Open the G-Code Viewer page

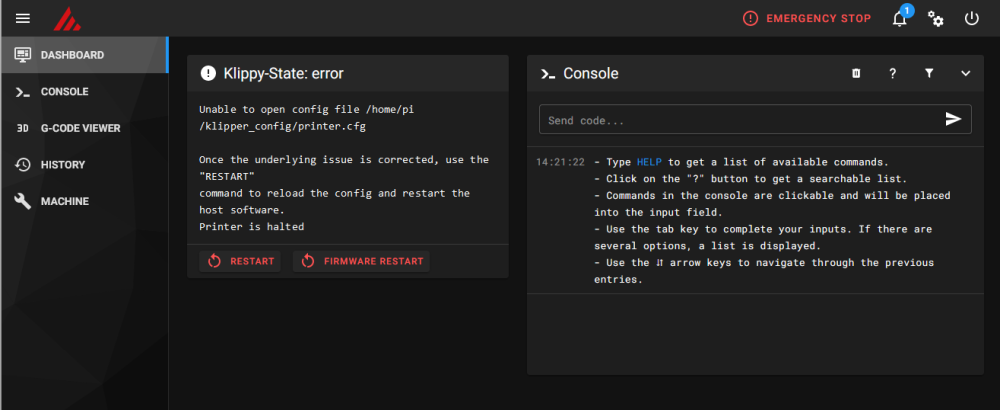80,128
